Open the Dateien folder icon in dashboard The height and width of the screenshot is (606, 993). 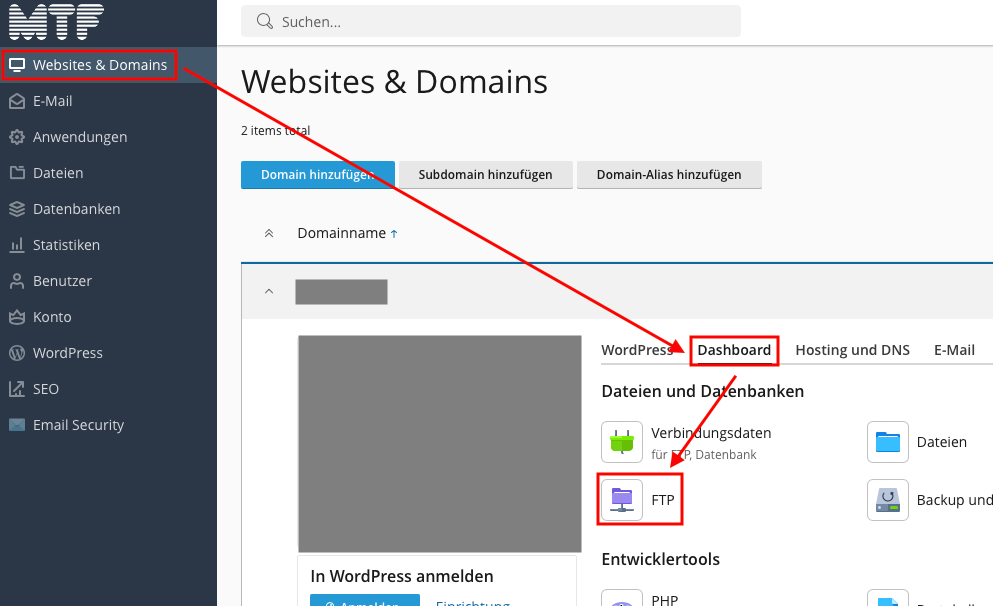click(x=887, y=442)
